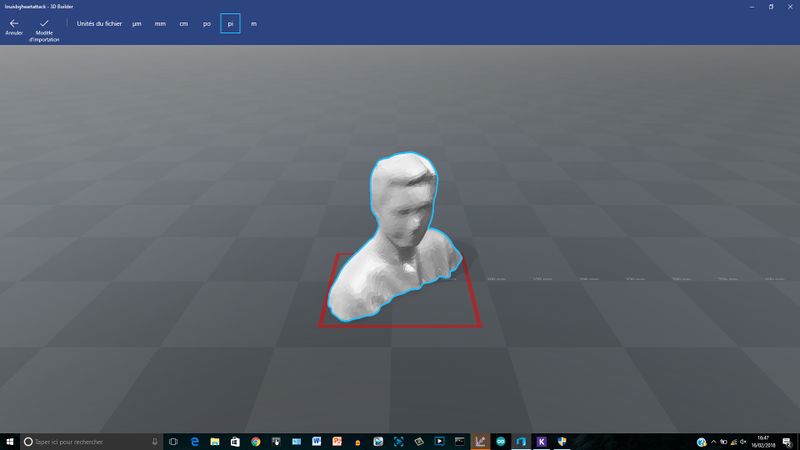This screenshot has width=800, height=450.
Task: Launch Microsoft Edge from taskbar
Action: [194, 441]
